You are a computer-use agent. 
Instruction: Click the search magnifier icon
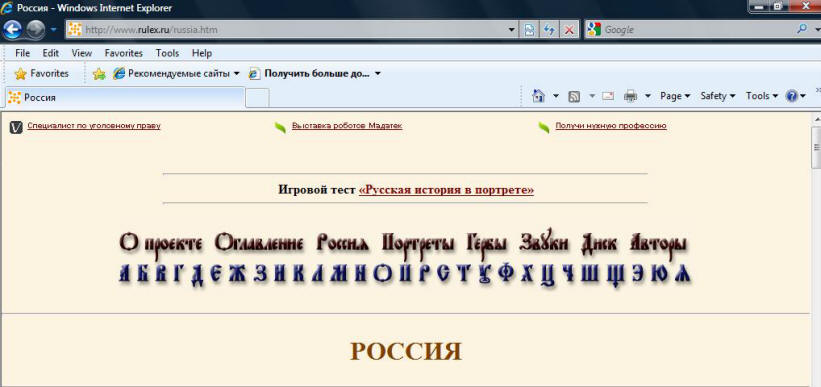click(x=802, y=30)
